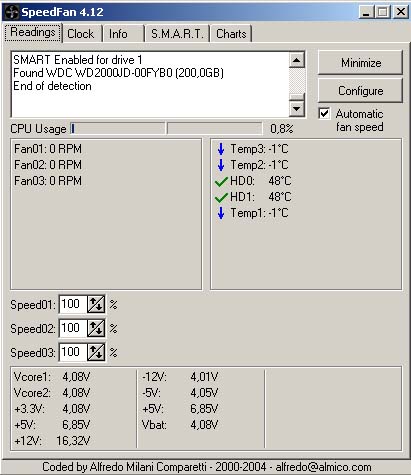Toggle the Automatic fan speed checkbox
The image size is (411, 475).
tap(324, 113)
